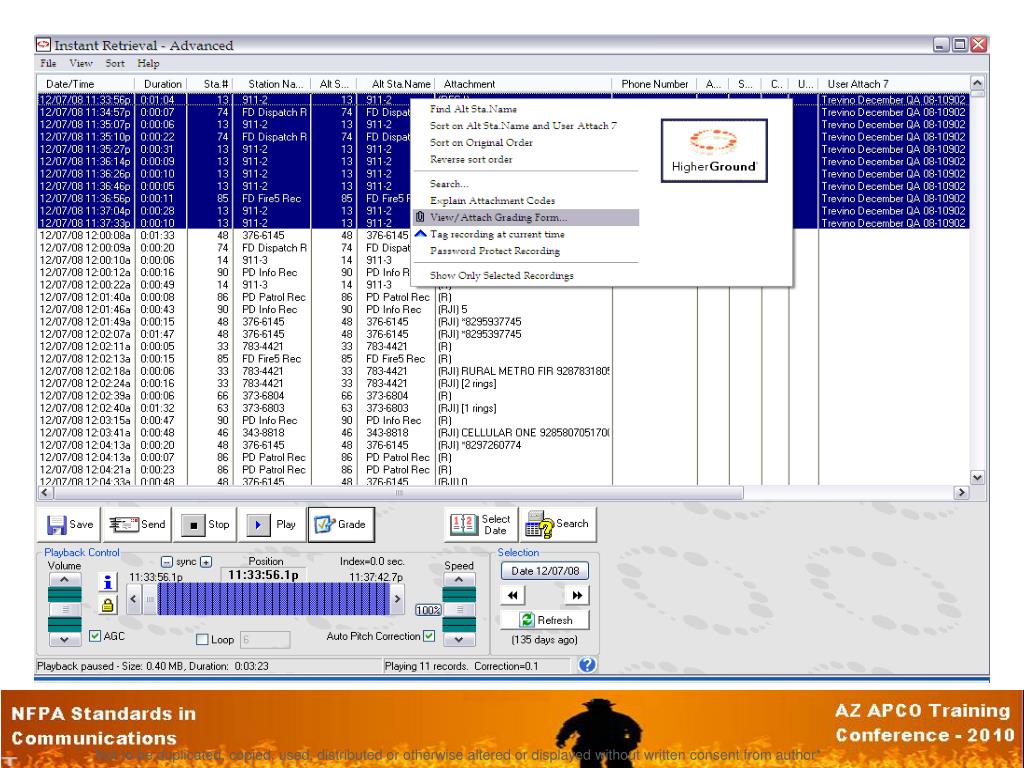Click the Loop count input field
Viewport: 1024px width, 768px height.
[265, 639]
